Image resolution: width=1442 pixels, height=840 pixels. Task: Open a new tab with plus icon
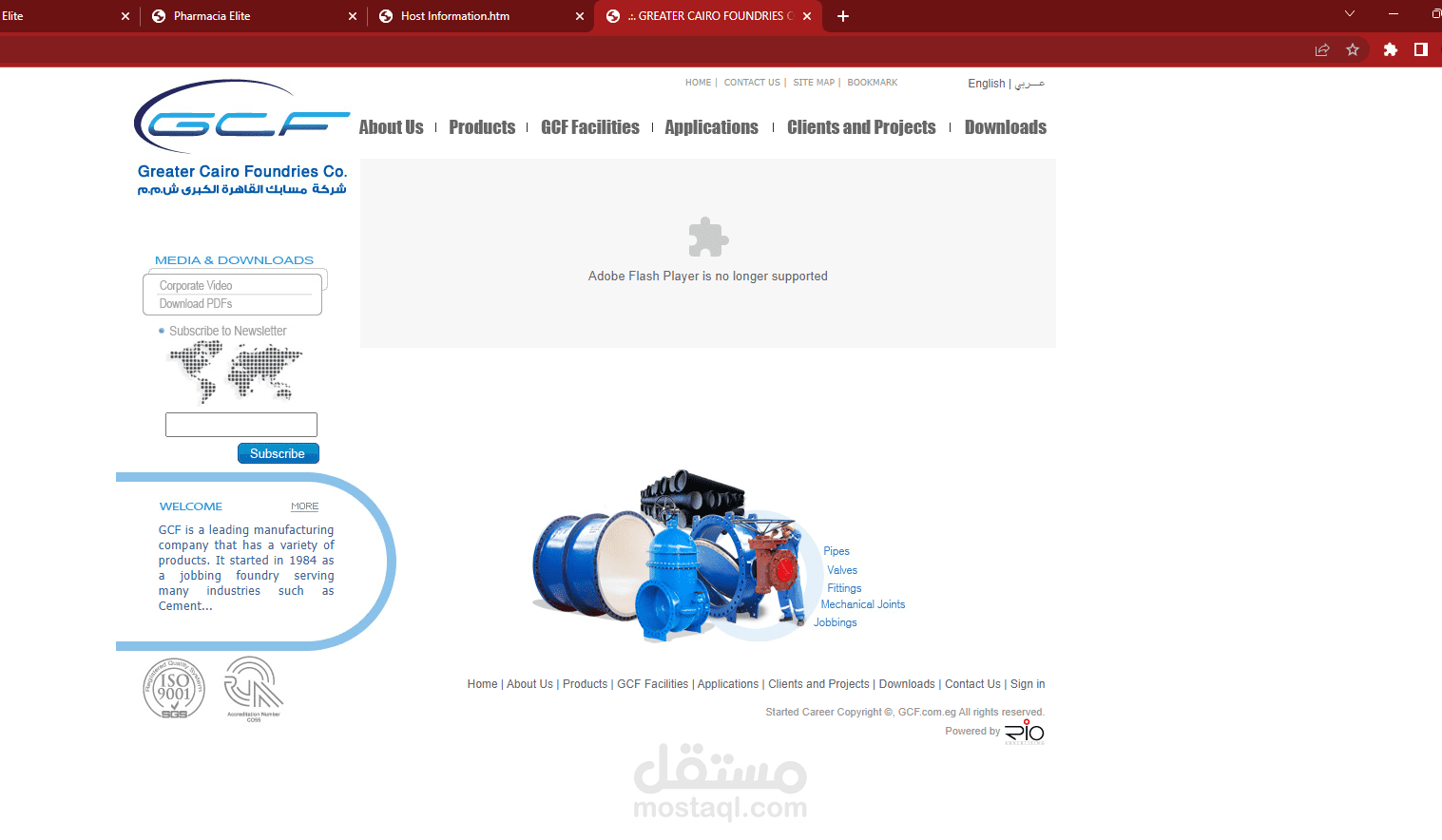click(x=843, y=16)
